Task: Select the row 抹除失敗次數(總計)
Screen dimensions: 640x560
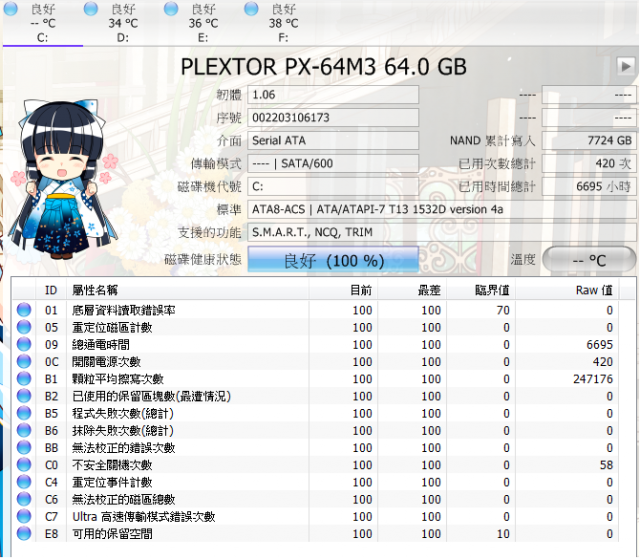Action: [x=315, y=430]
